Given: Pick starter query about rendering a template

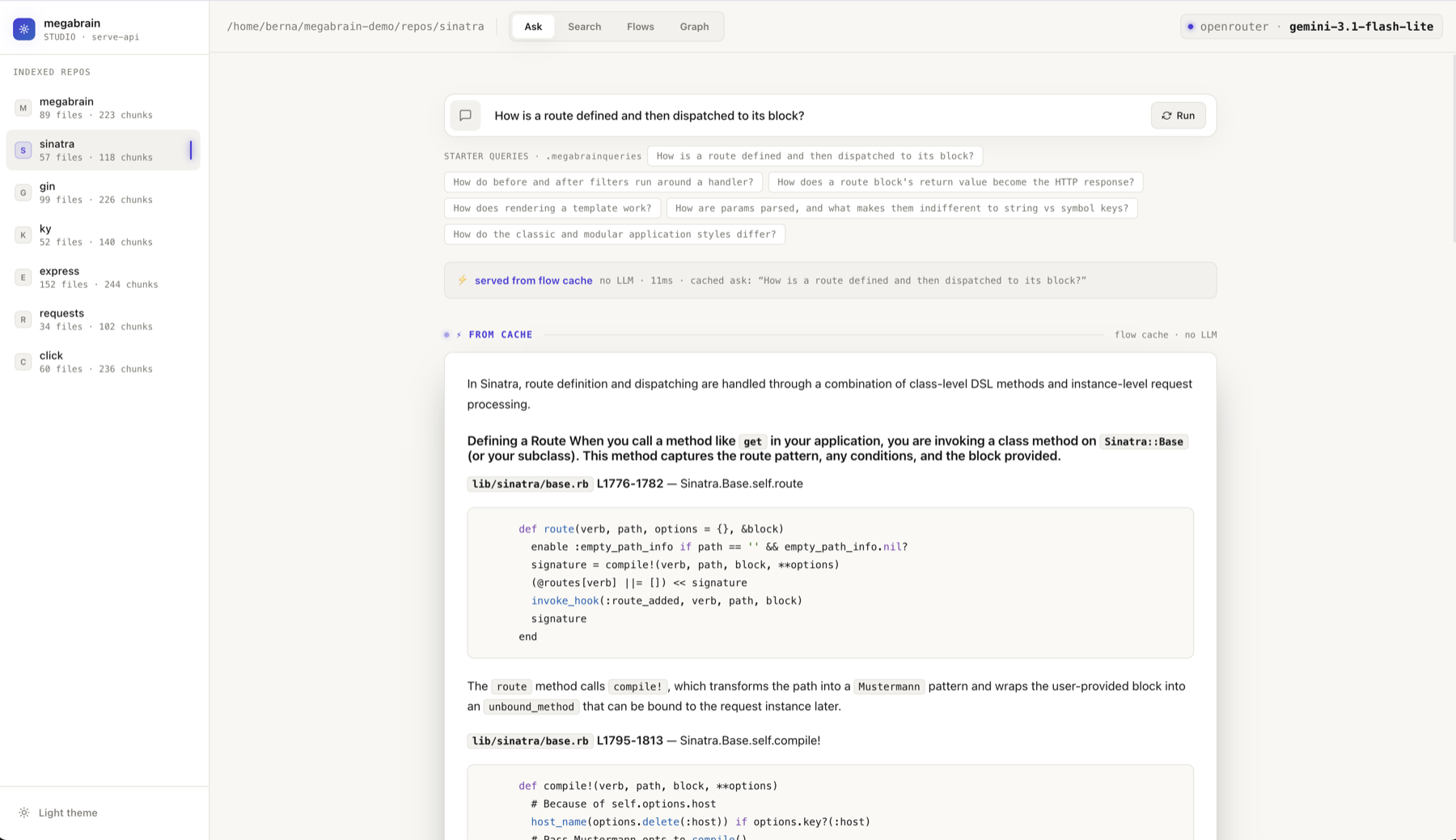Looking at the screenshot, I should pos(552,208).
